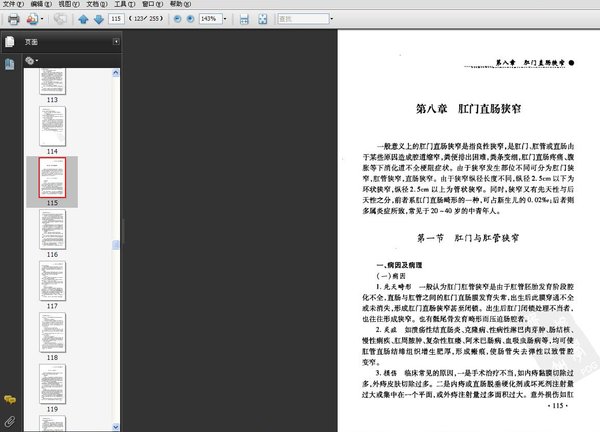Expand the thumbnail options gear dropdown

click(32, 61)
